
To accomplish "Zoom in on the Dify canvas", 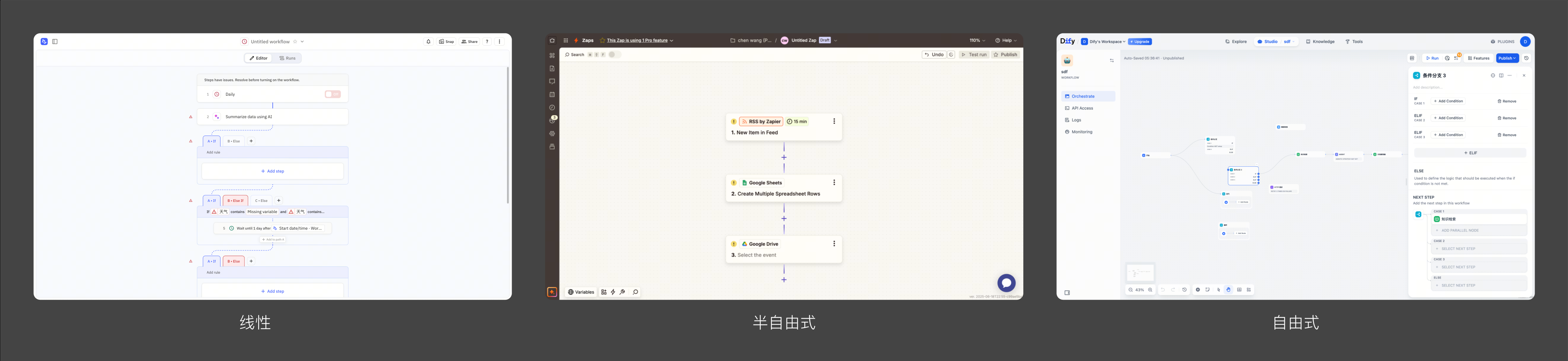I will click(1150, 290).
